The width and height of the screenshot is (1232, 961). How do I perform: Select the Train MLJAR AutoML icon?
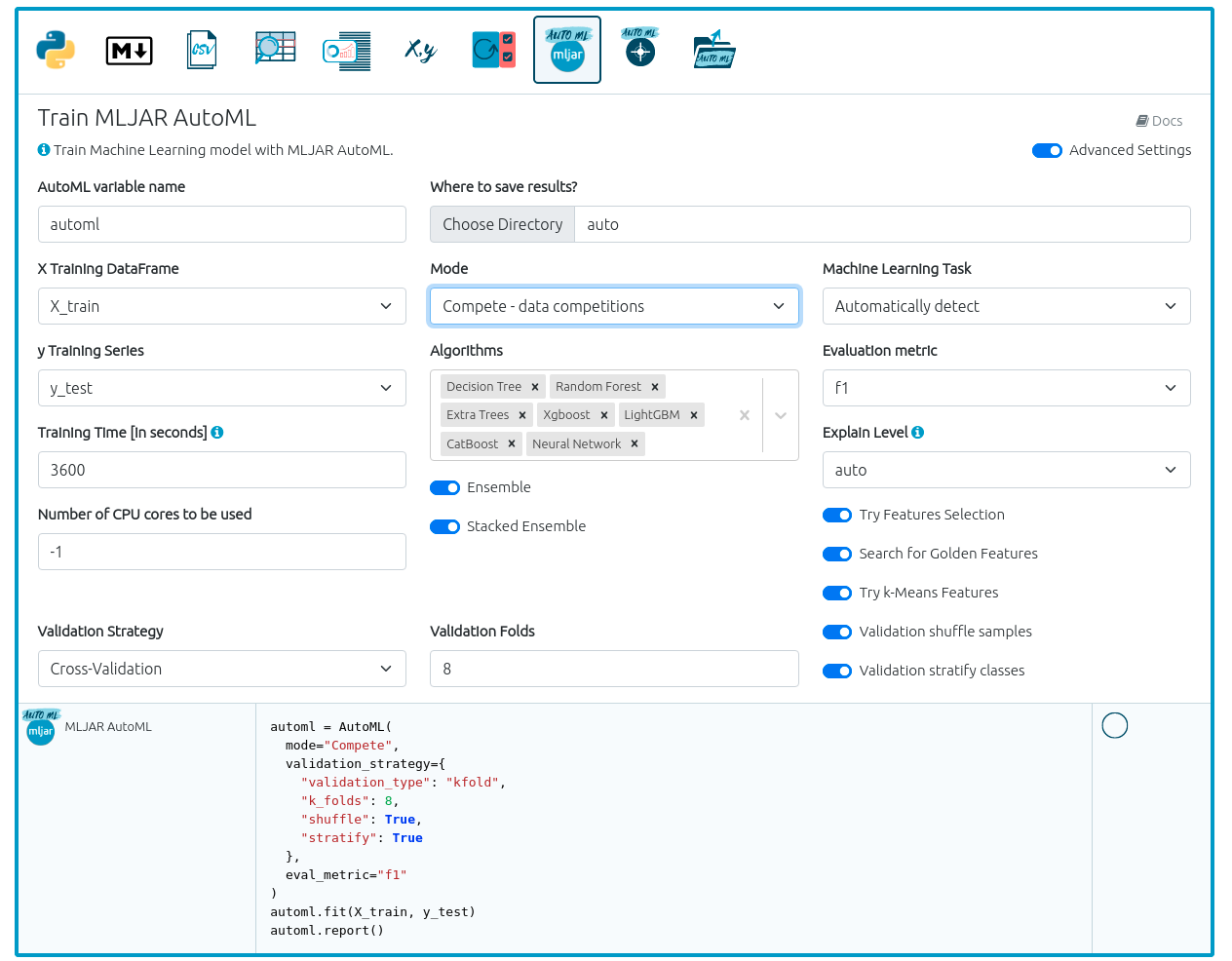tap(567, 50)
